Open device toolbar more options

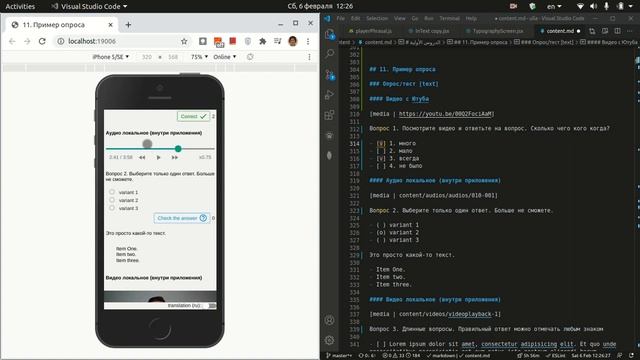[x=309, y=57]
